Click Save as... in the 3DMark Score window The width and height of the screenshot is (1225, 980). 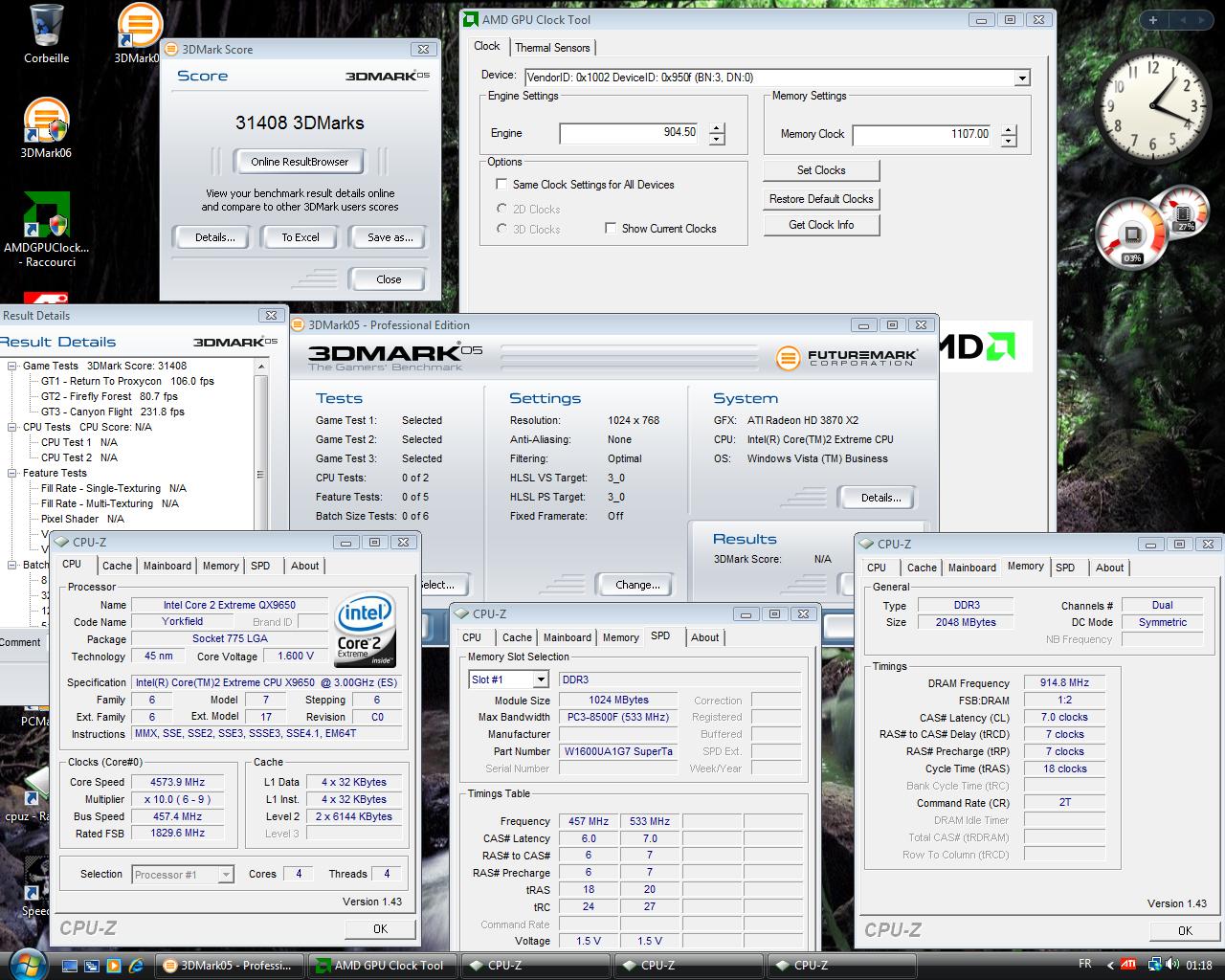[x=390, y=237]
